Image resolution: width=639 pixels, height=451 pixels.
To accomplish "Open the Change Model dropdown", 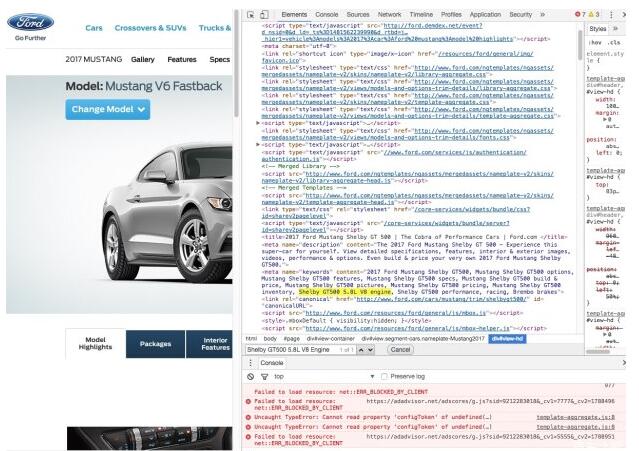I will (108, 109).
